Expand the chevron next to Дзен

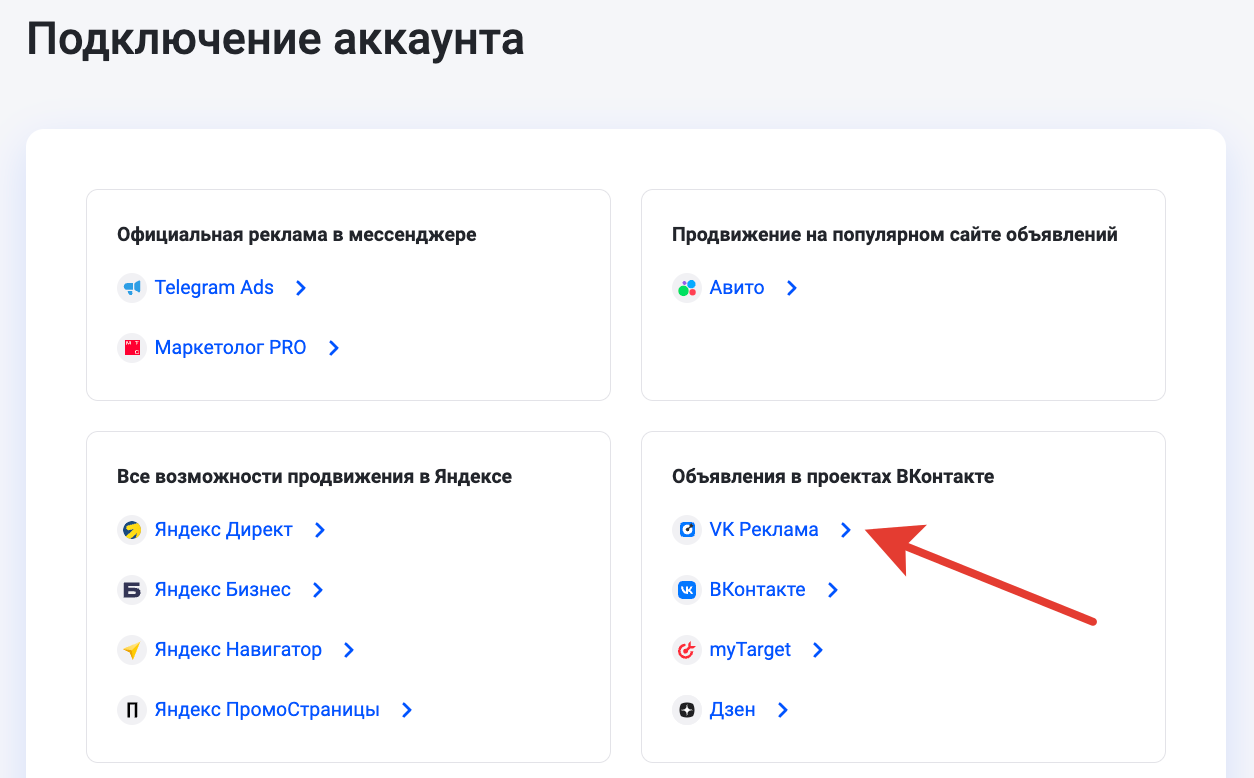click(x=784, y=709)
